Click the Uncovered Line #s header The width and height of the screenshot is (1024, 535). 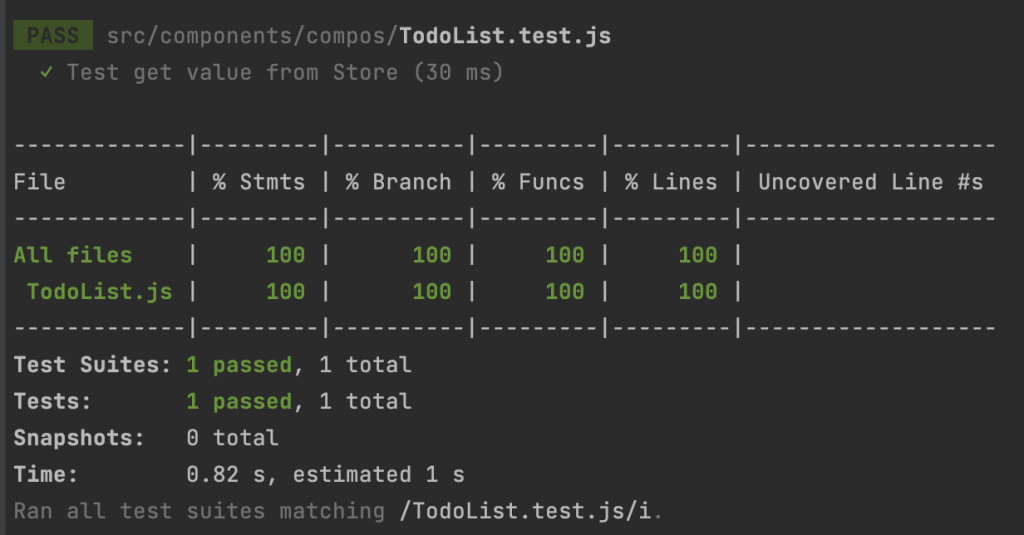871,182
